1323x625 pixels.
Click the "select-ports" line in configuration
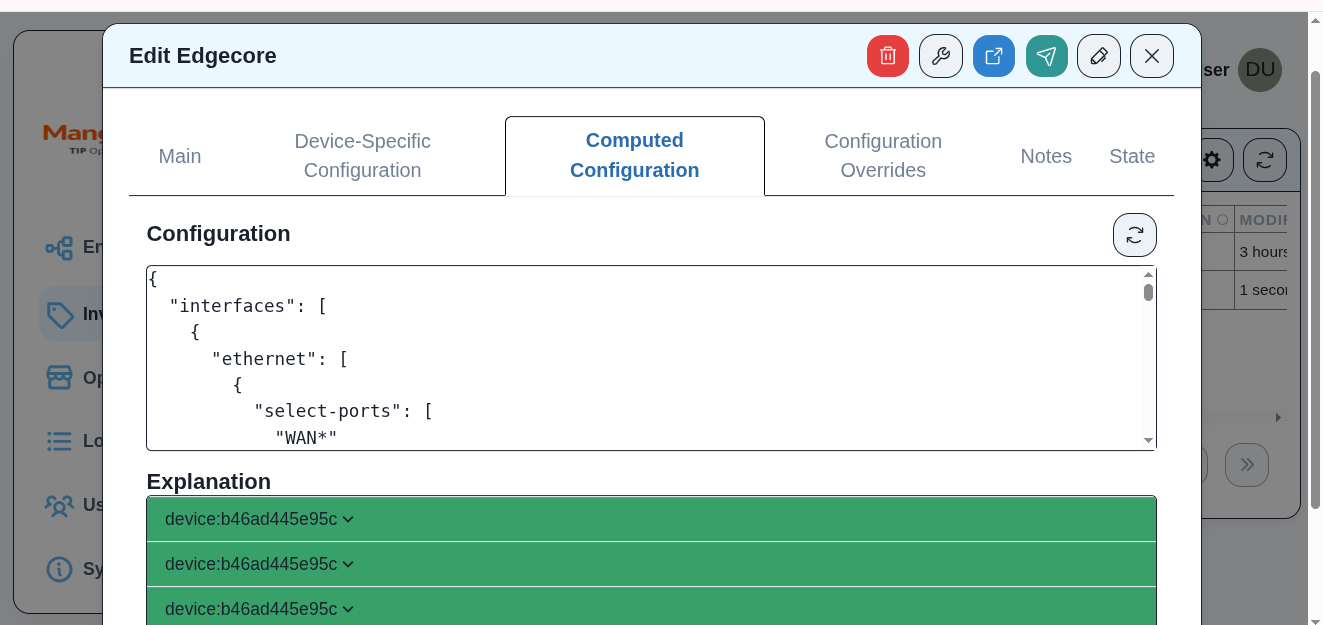[343, 411]
